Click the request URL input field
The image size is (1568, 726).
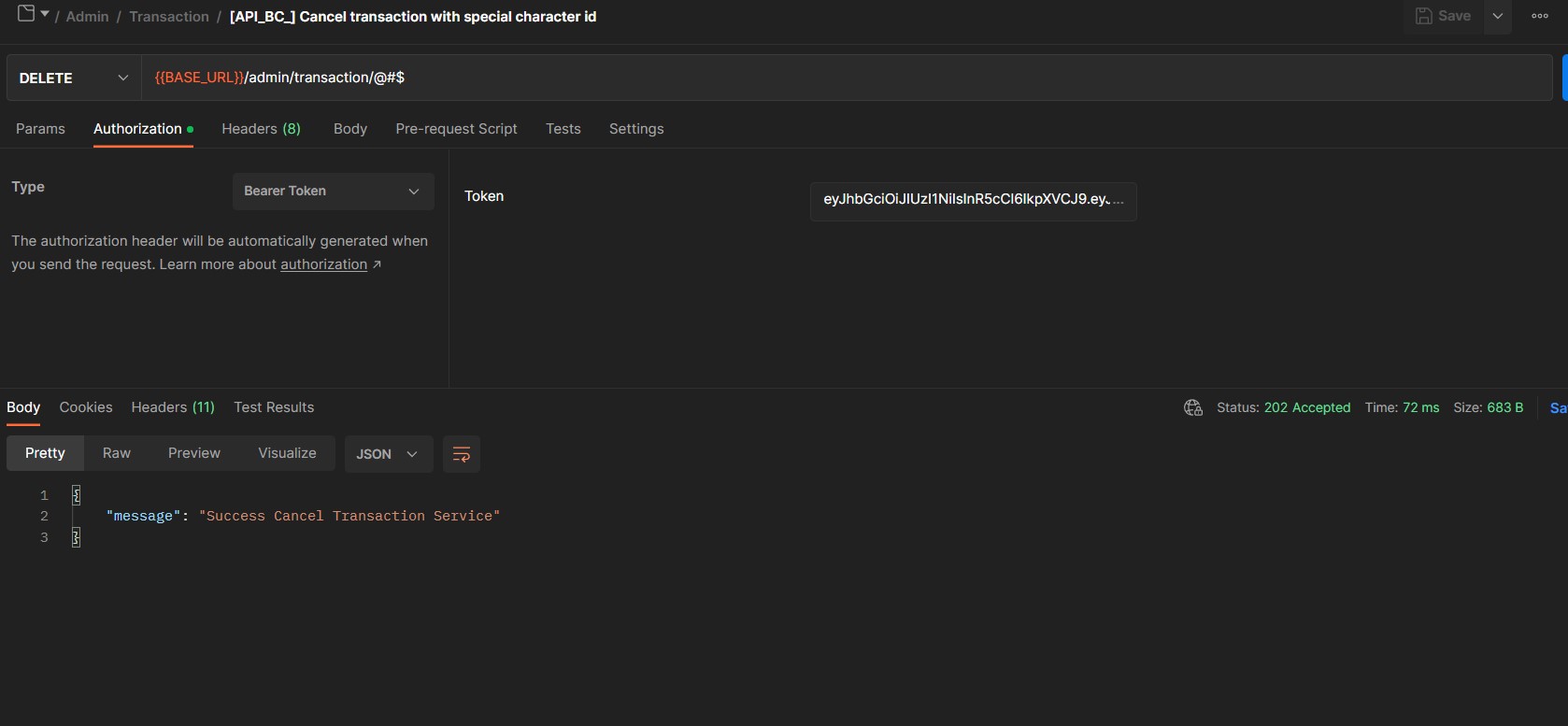(x=847, y=78)
